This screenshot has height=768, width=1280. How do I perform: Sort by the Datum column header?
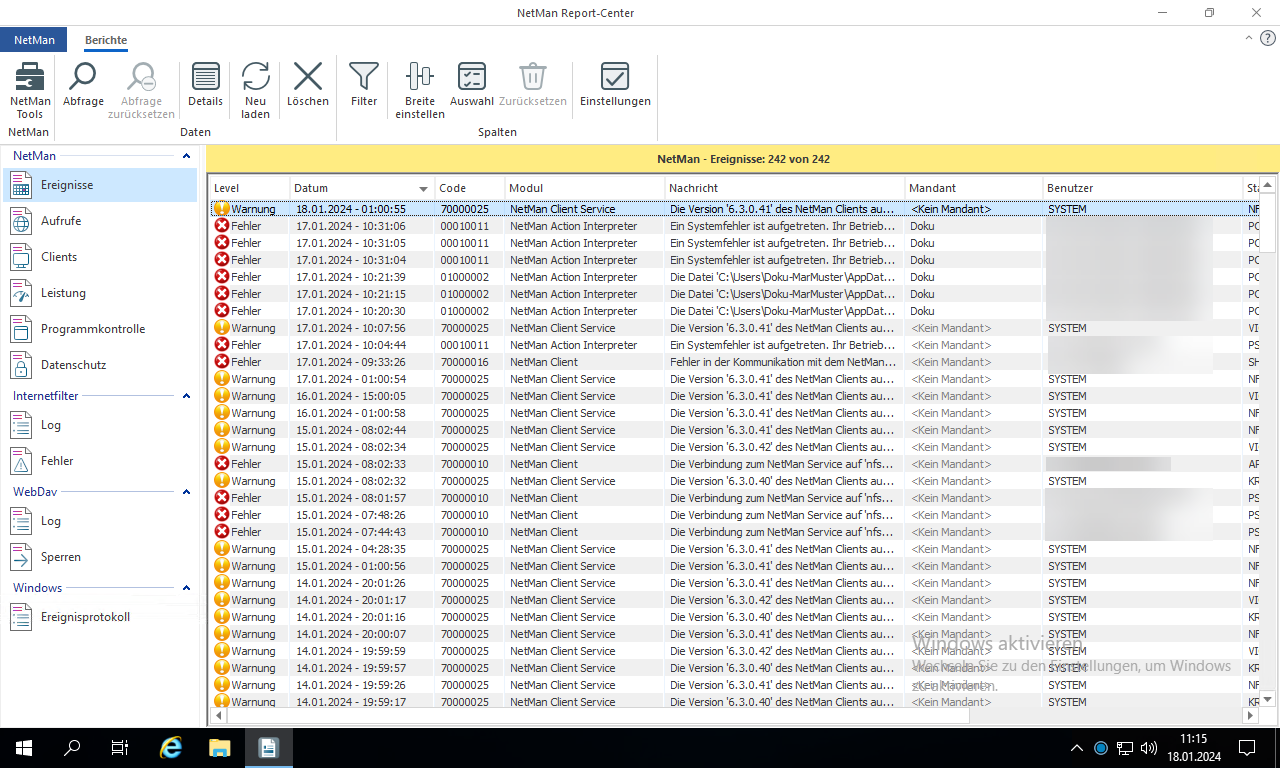[355, 188]
